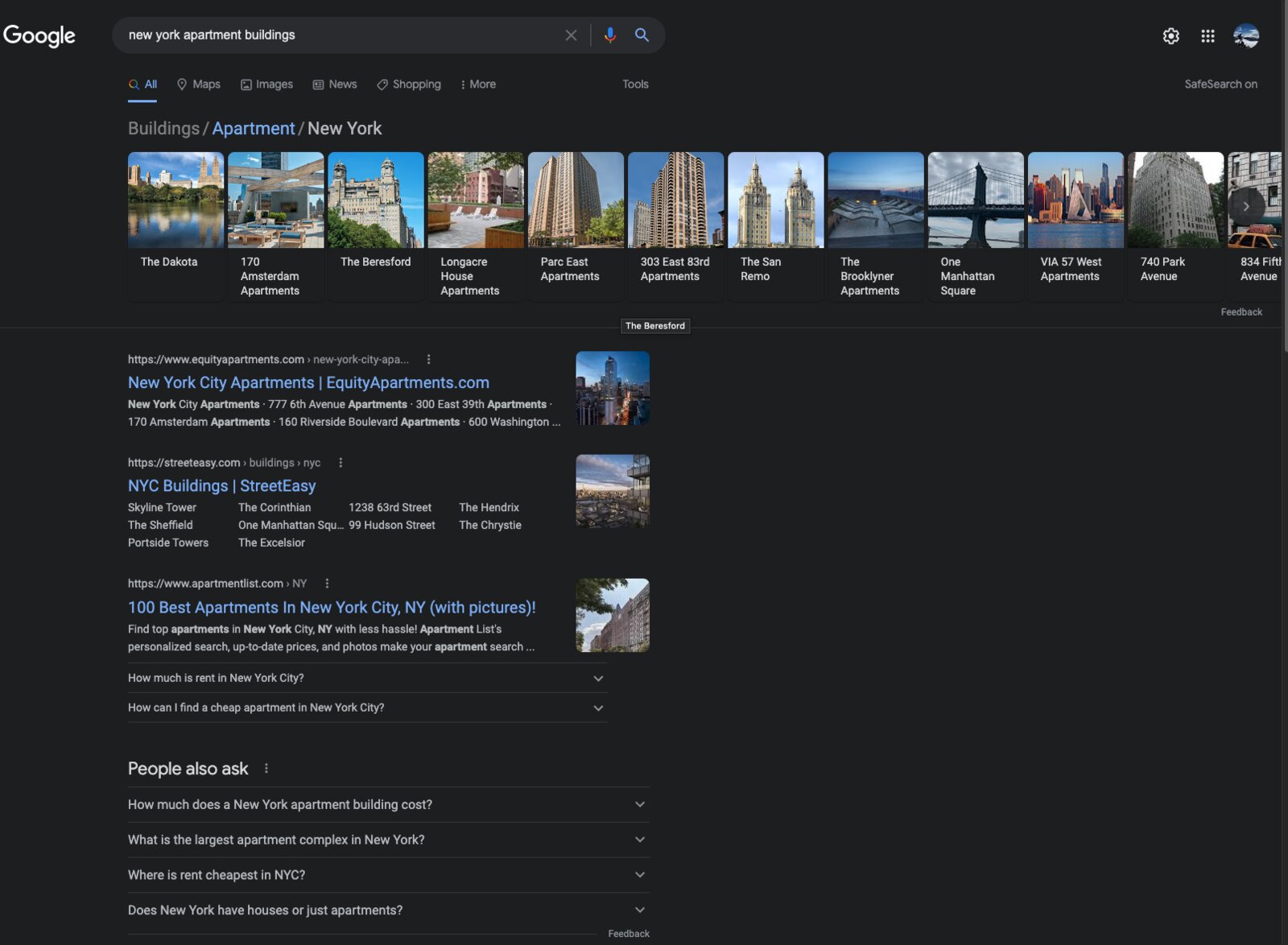Open The San Remo card
The height and width of the screenshot is (945, 1288).
775,226
